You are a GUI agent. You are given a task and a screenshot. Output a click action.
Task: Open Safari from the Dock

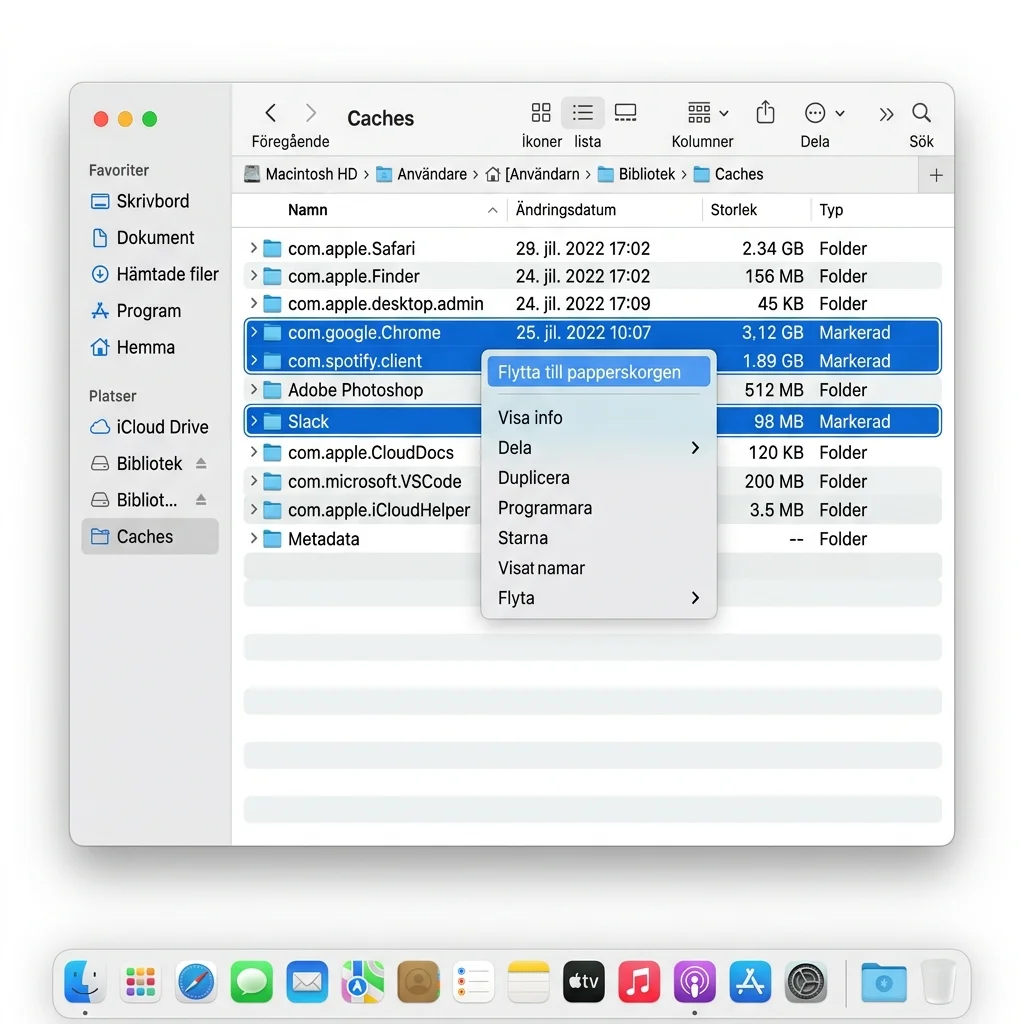[x=196, y=981]
